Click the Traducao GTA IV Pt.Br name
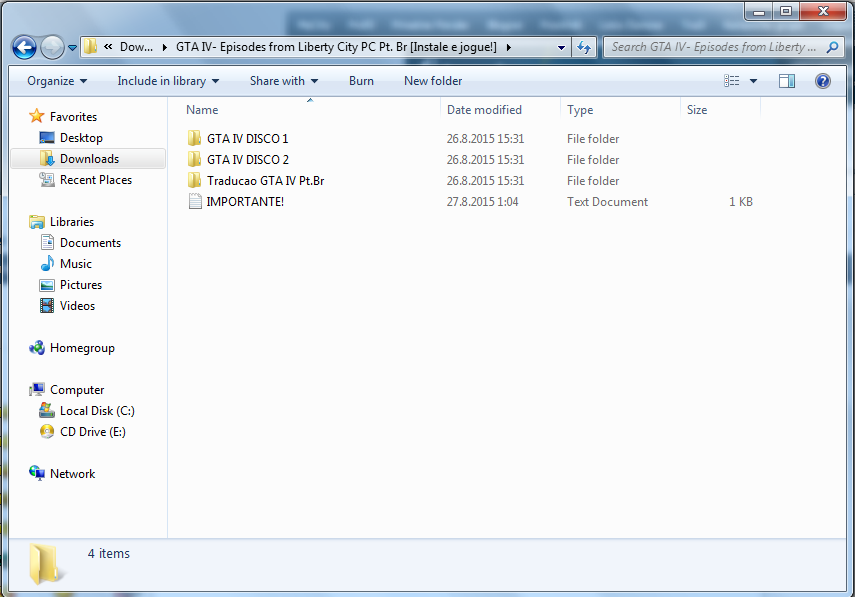Viewport: 855px width, 597px height. tap(266, 180)
